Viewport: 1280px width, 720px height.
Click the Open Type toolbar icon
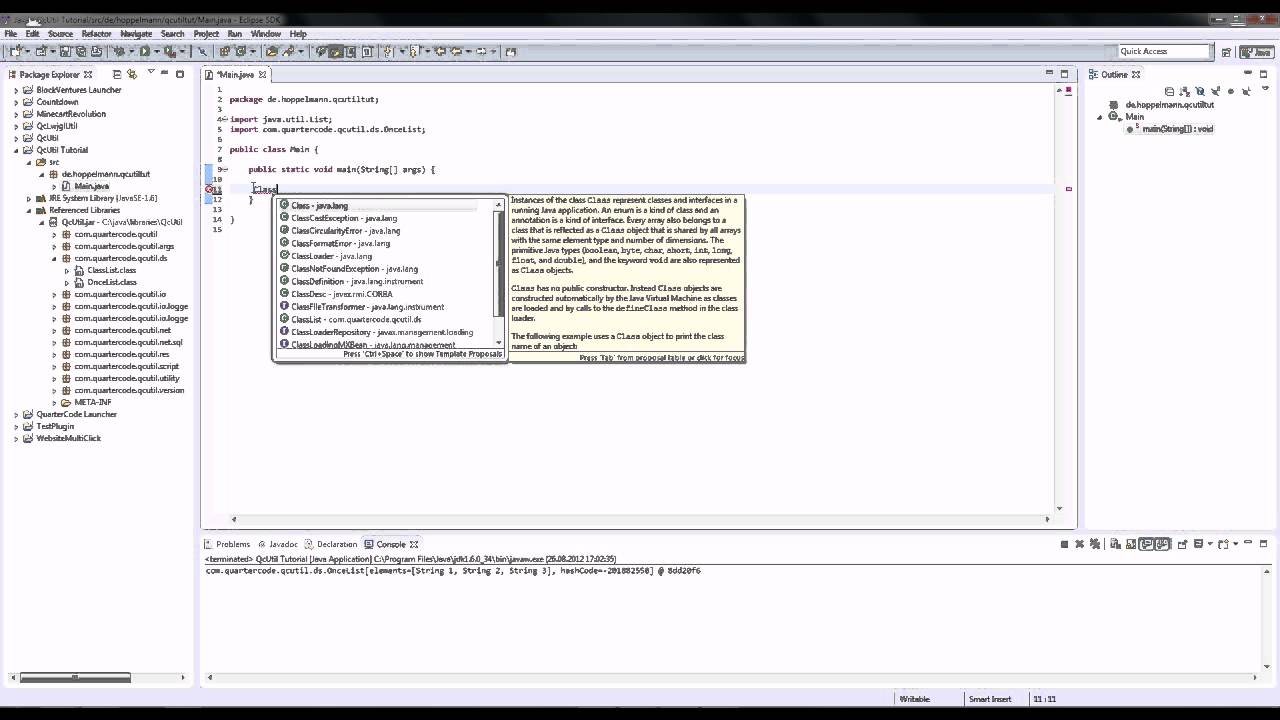(x=272, y=50)
